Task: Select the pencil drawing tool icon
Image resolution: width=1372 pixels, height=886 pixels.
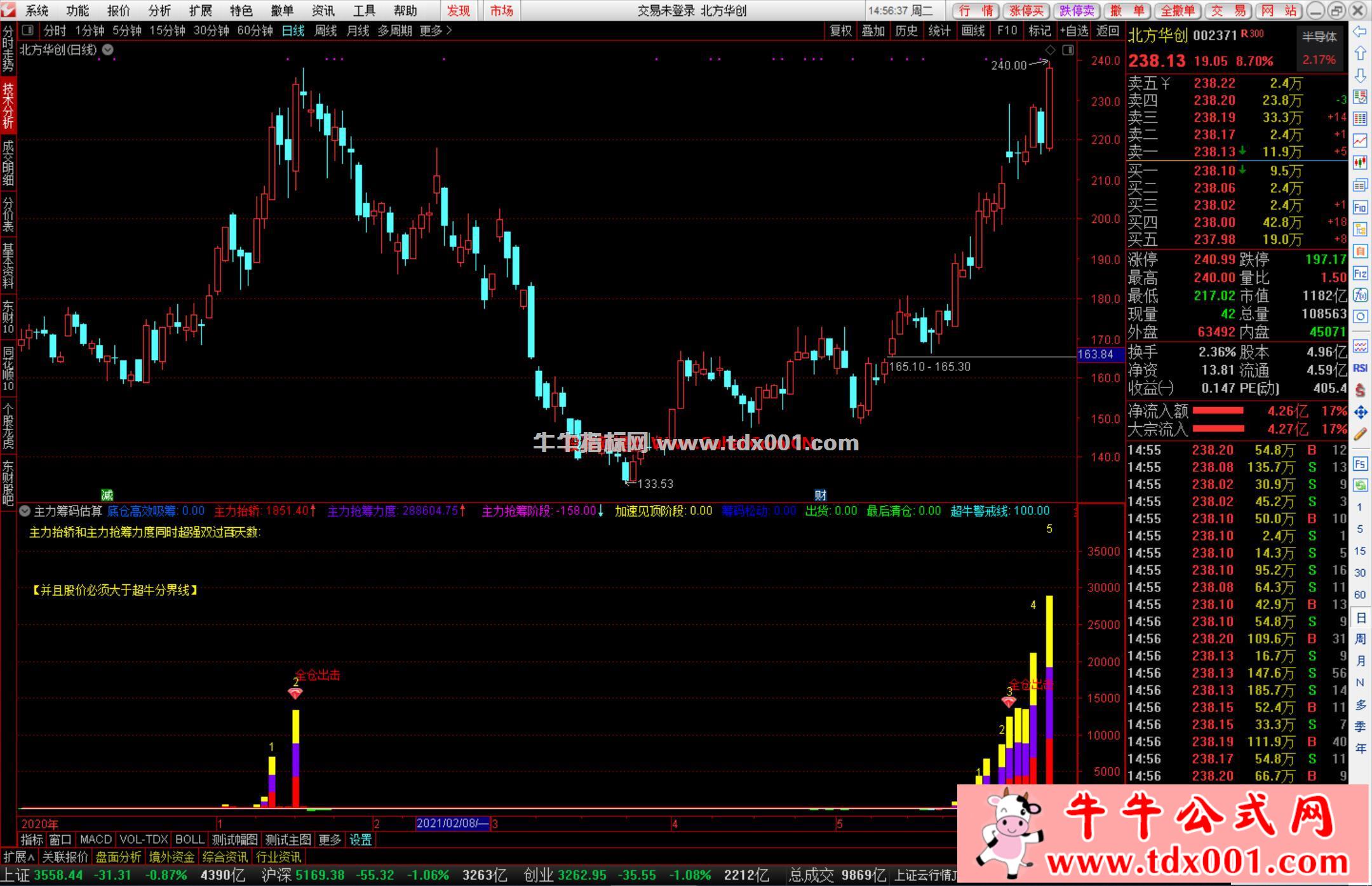Action: click(1360, 434)
